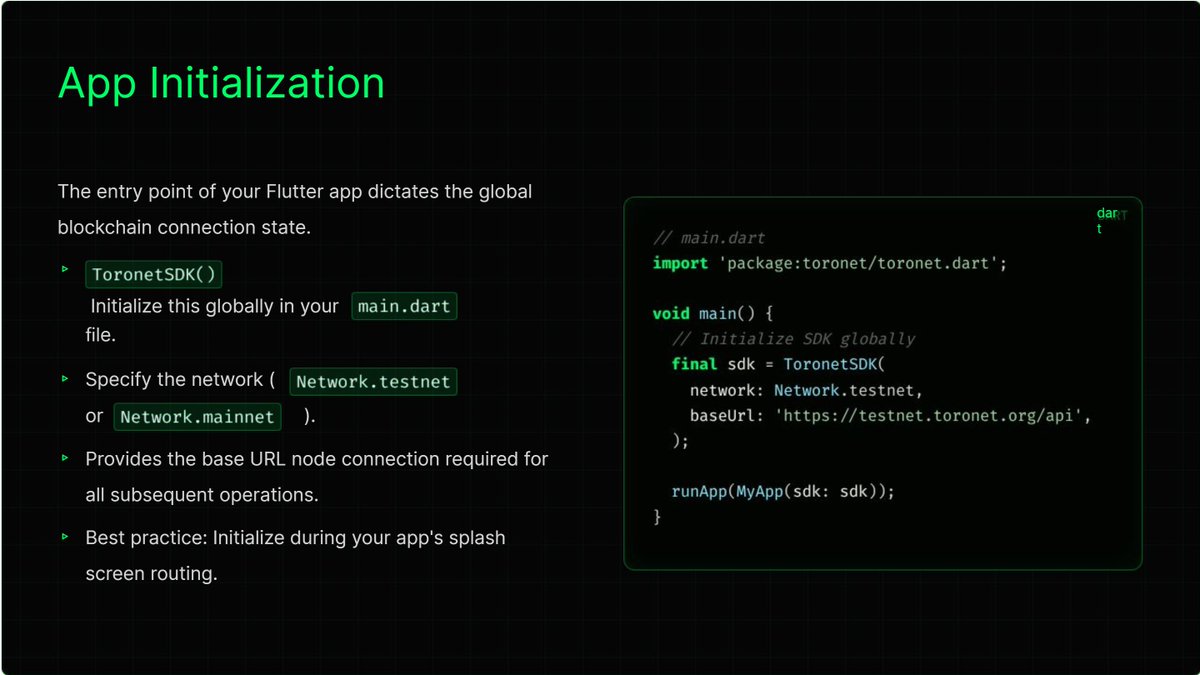Screen dimensions: 1200x675
Task: Click the line "all subsequent operations."
Action: click(x=202, y=495)
